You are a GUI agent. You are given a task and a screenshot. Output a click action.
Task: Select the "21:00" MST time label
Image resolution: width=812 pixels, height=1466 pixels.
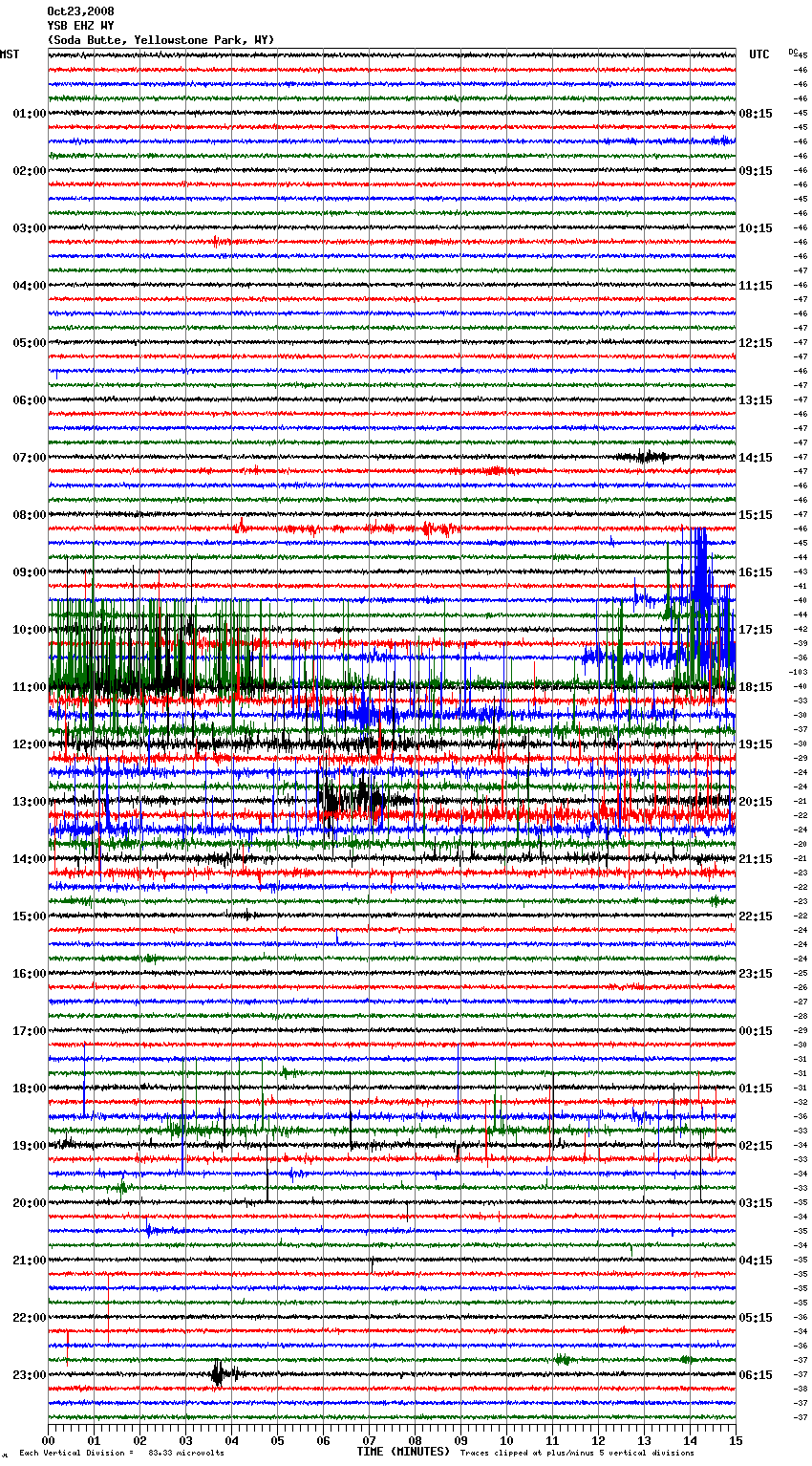coord(30,1261)
